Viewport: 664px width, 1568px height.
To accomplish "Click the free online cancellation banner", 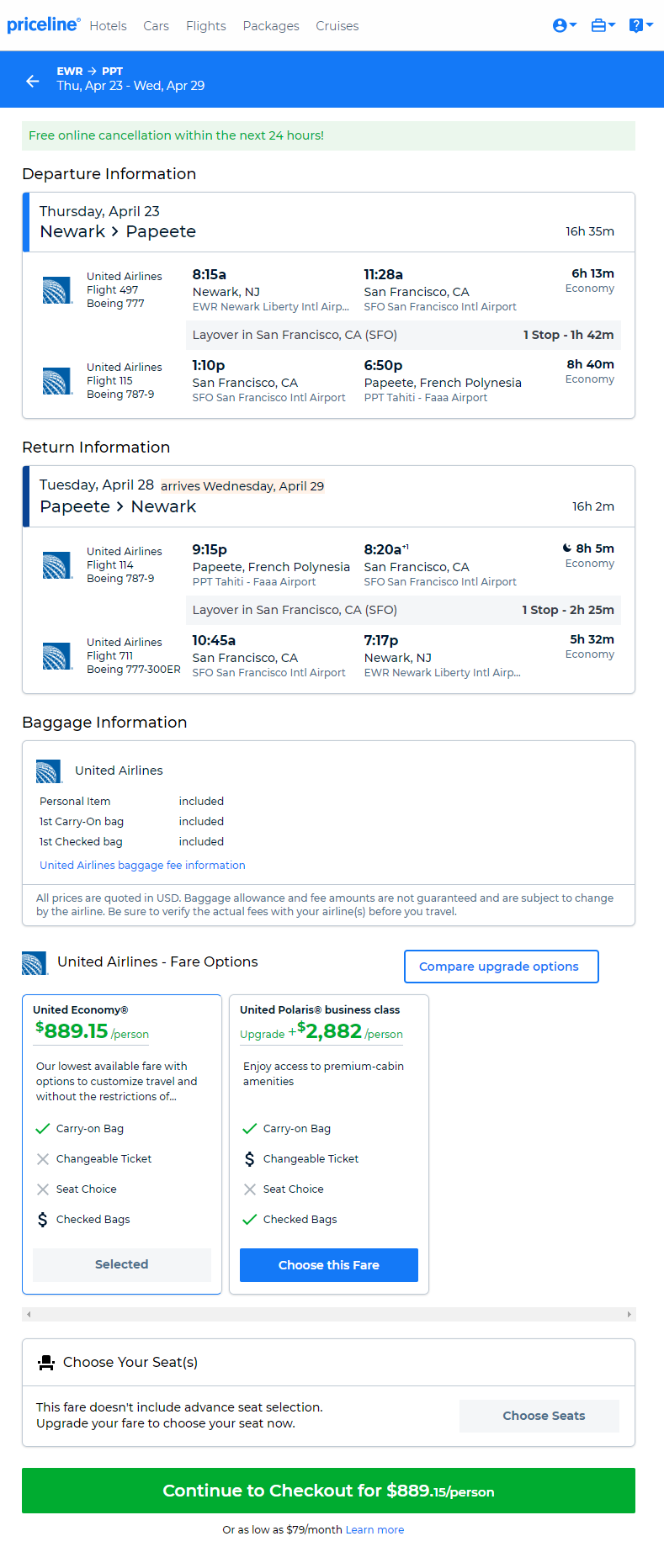I will [x=328, y=135].
